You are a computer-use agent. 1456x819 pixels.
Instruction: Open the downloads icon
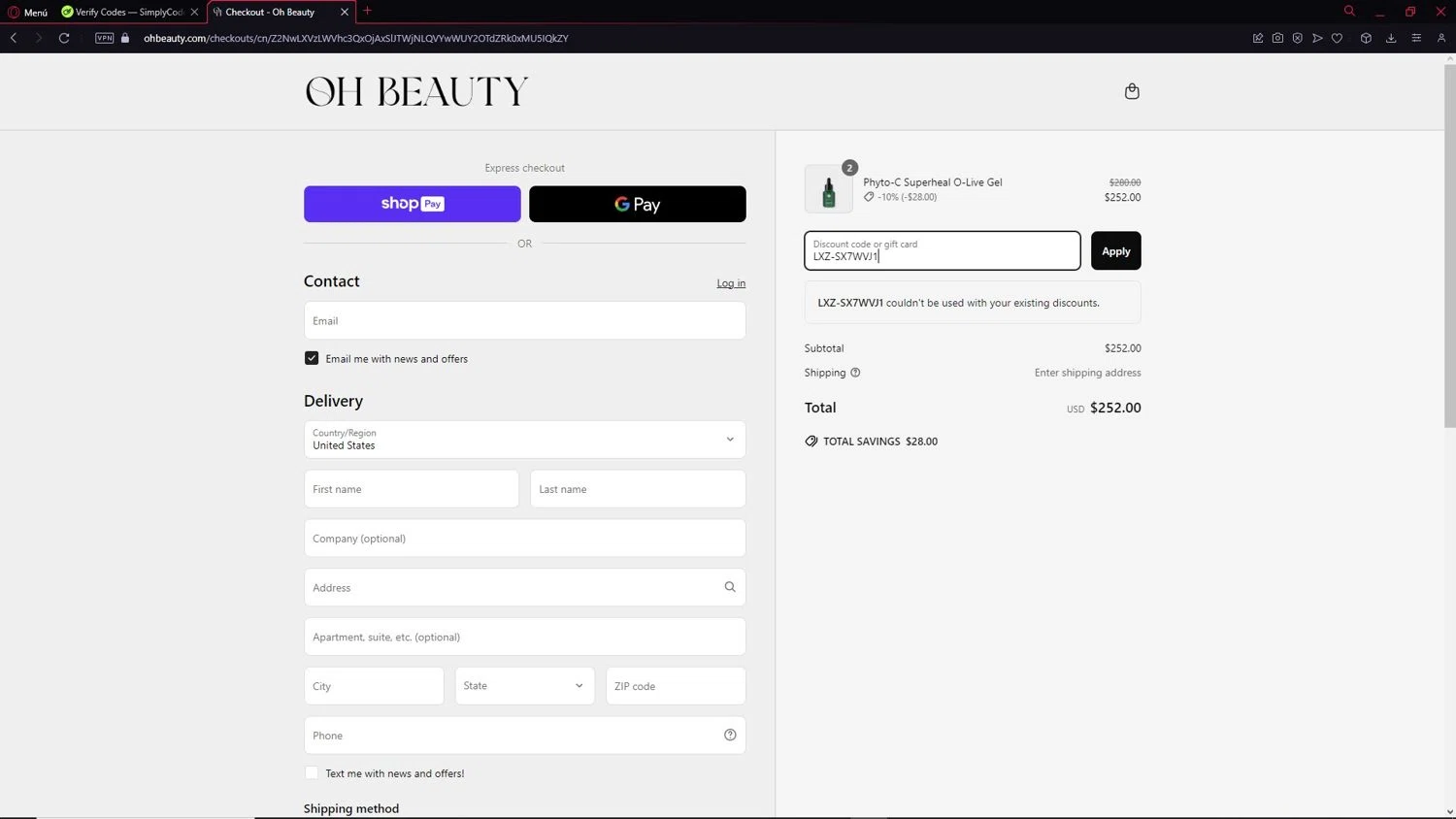tap(1391, 38)
